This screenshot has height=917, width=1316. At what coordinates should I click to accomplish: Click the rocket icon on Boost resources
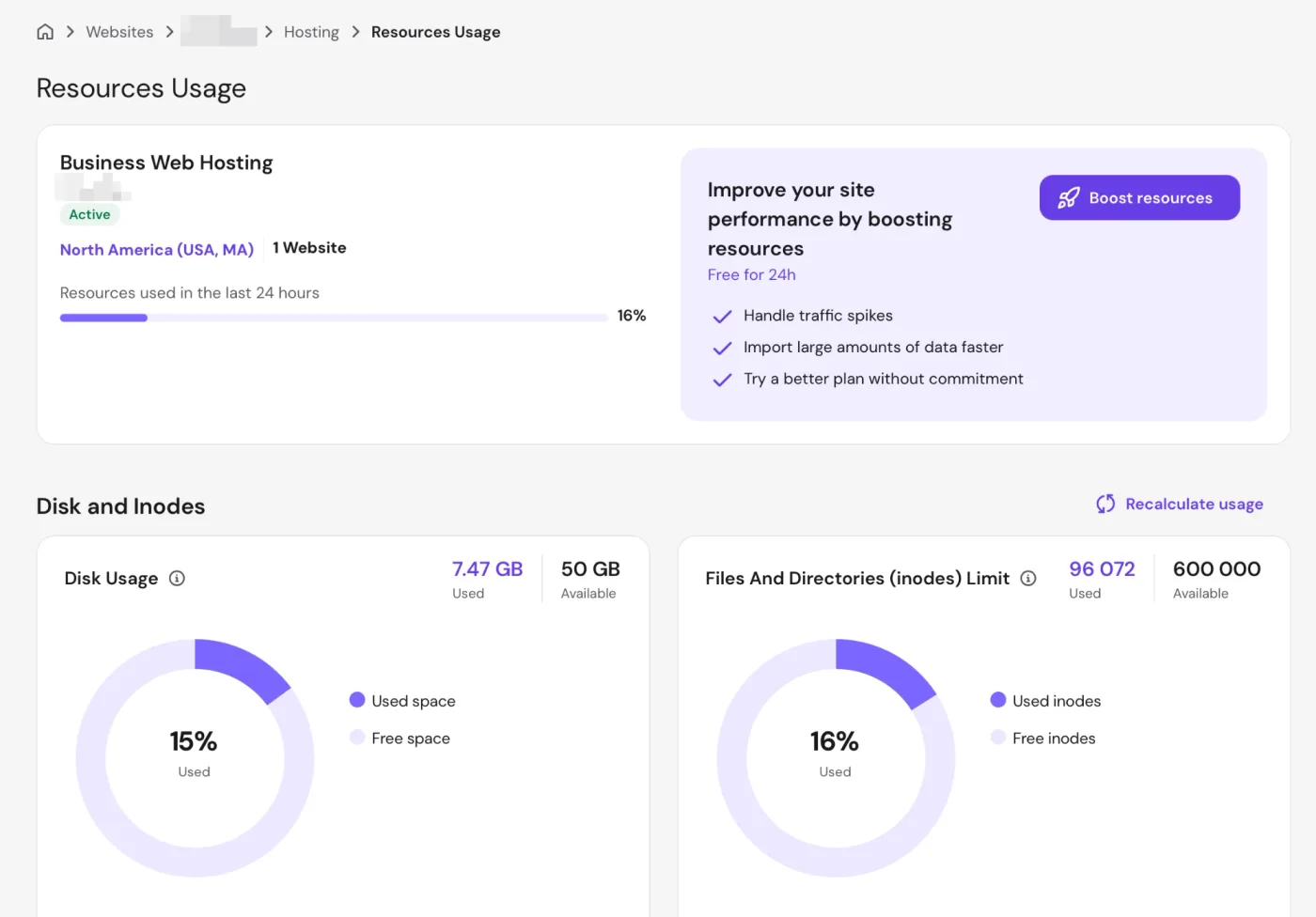click(x=1069, y=197)
